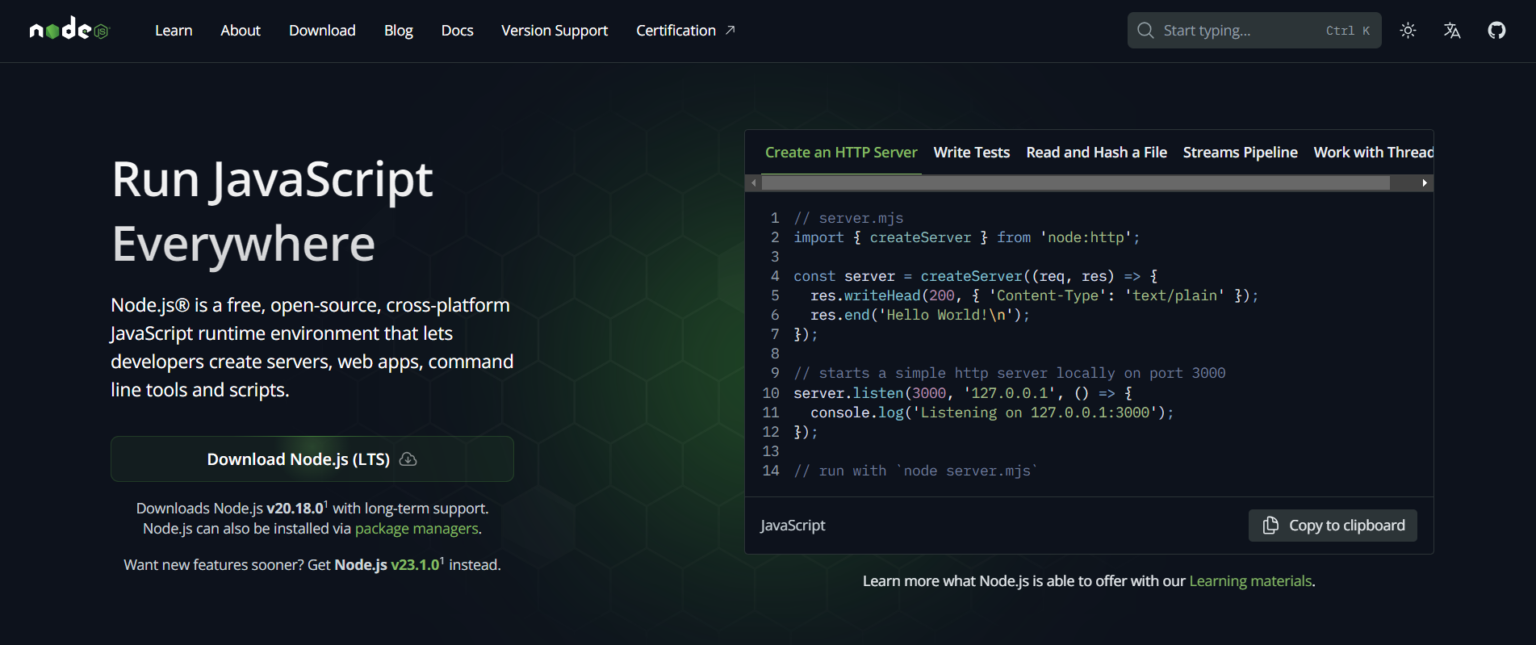Open the package managers link
The height and width of the screenshot is (645, 1536).
[x=416, y=528]
